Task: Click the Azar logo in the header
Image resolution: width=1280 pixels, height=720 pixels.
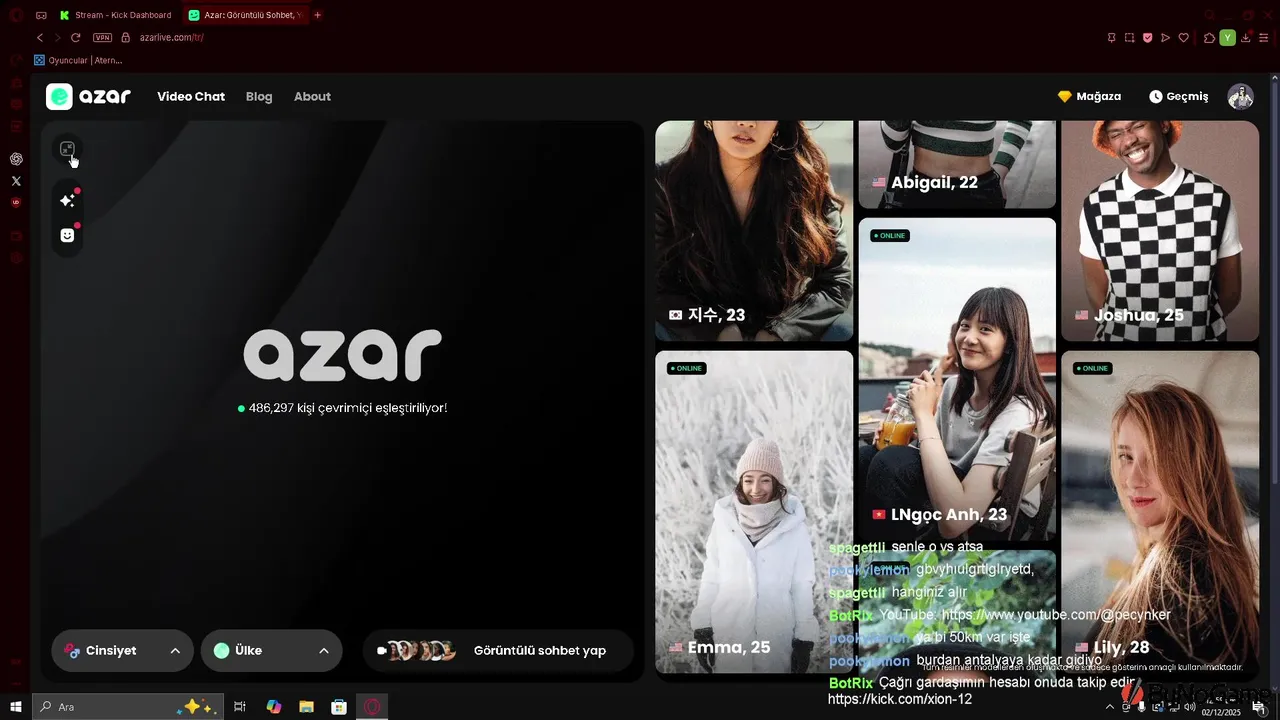Action: coord(88,97)
